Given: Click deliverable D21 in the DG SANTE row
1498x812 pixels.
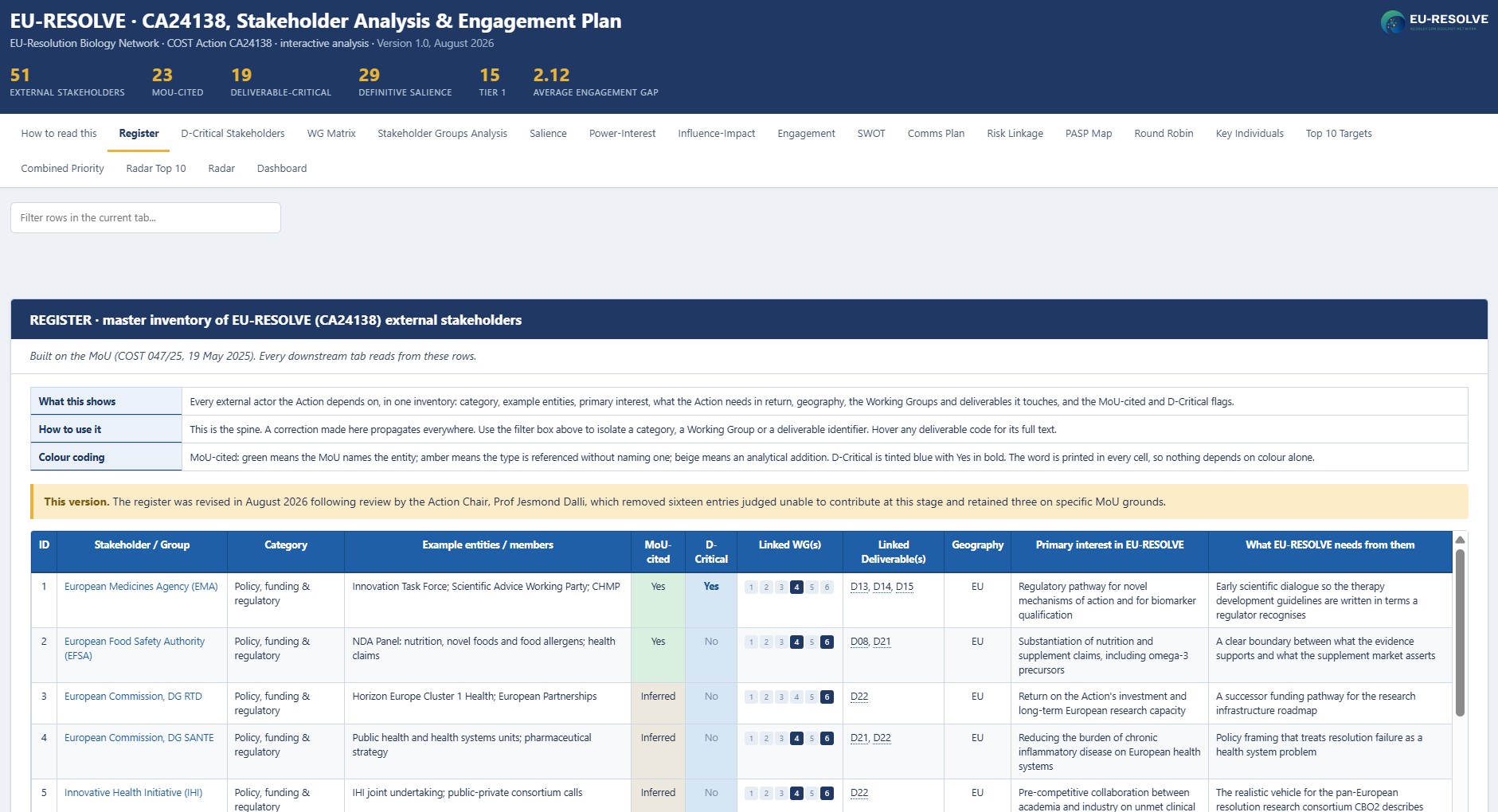Looking at the screenshot, I should 859,738.
